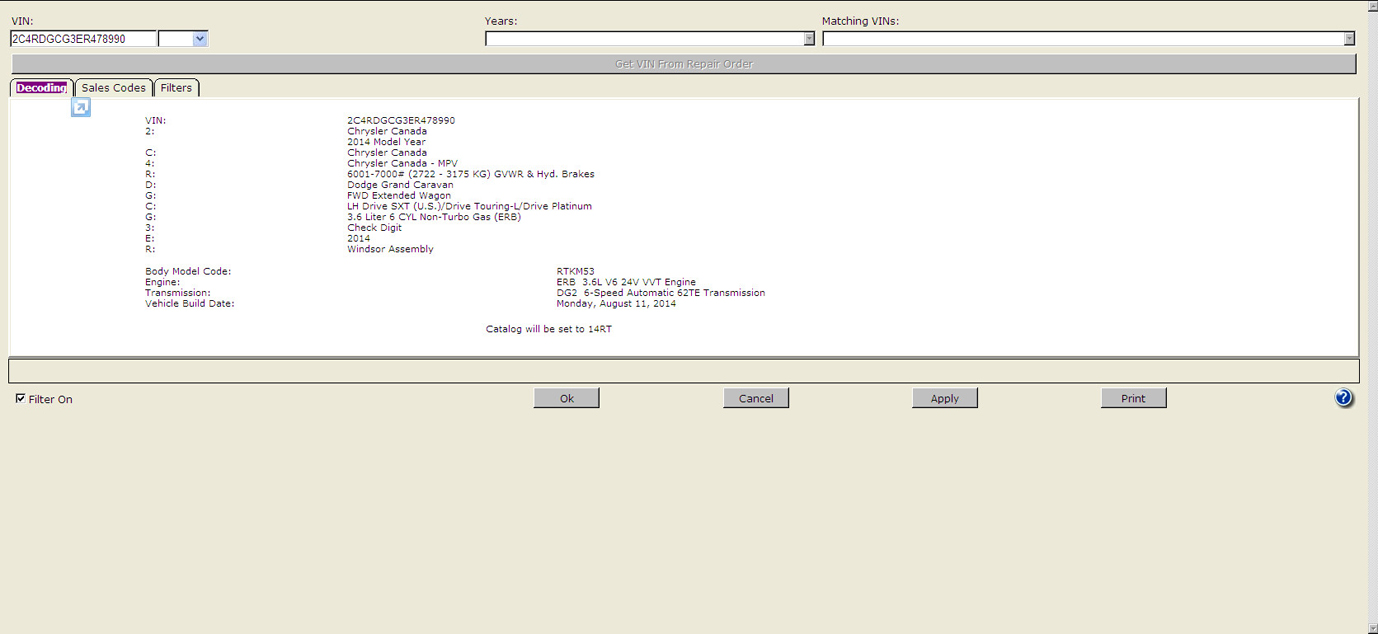Click the blue help question mark icon
Screen dimensions: 1378x634
point(1343,398)
